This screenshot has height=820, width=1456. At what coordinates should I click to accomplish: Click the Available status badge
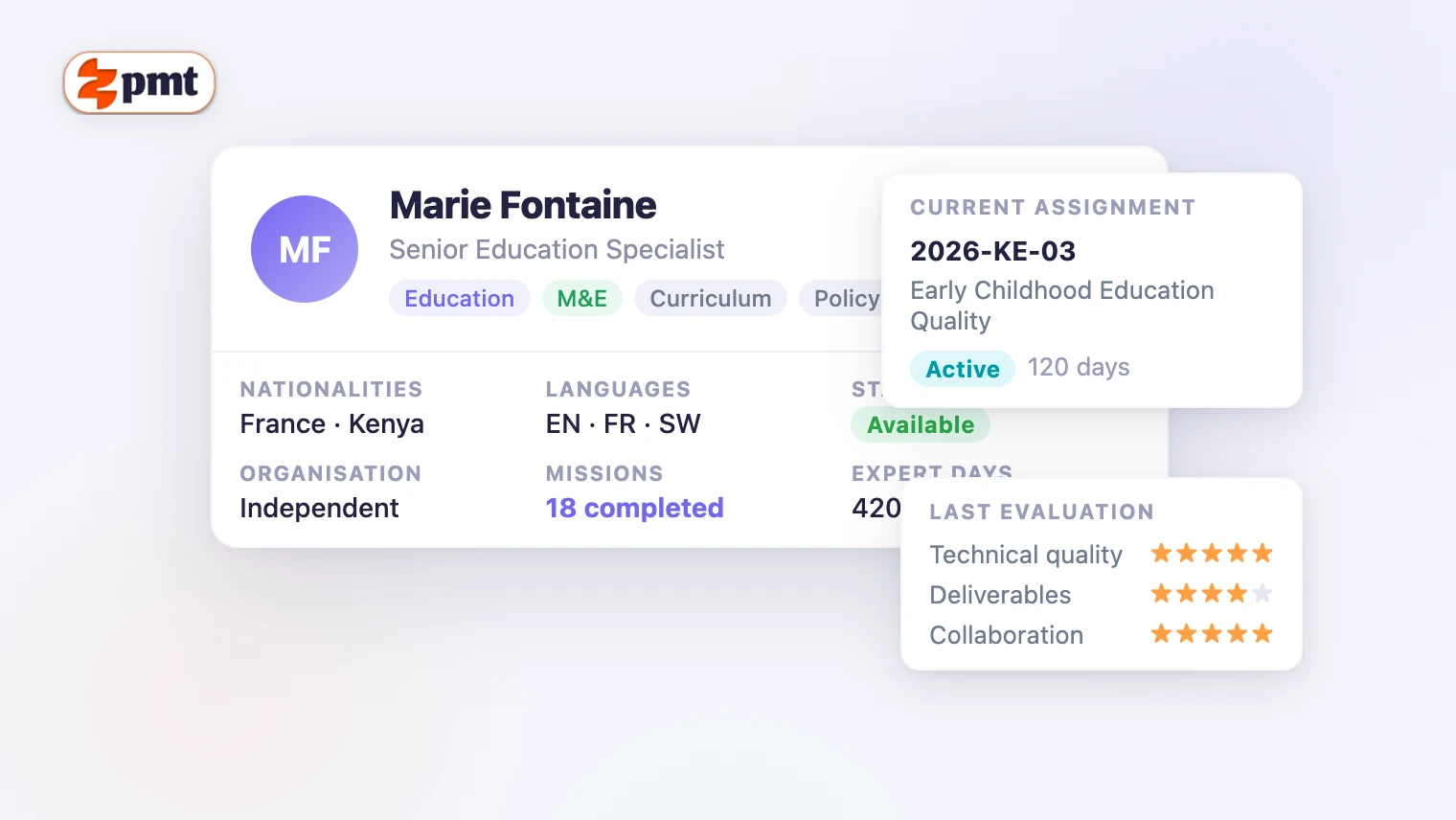tap(921, 425)
